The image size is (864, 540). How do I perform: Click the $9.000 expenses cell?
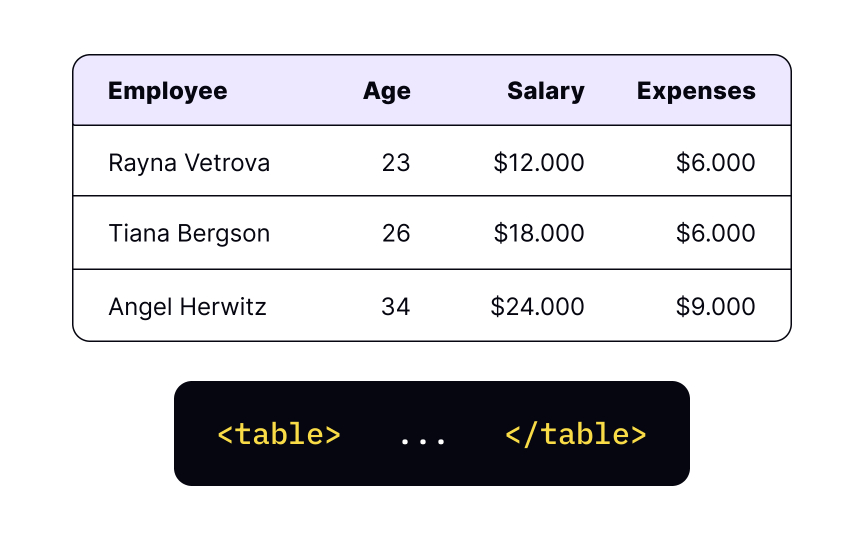pos(715,307)
